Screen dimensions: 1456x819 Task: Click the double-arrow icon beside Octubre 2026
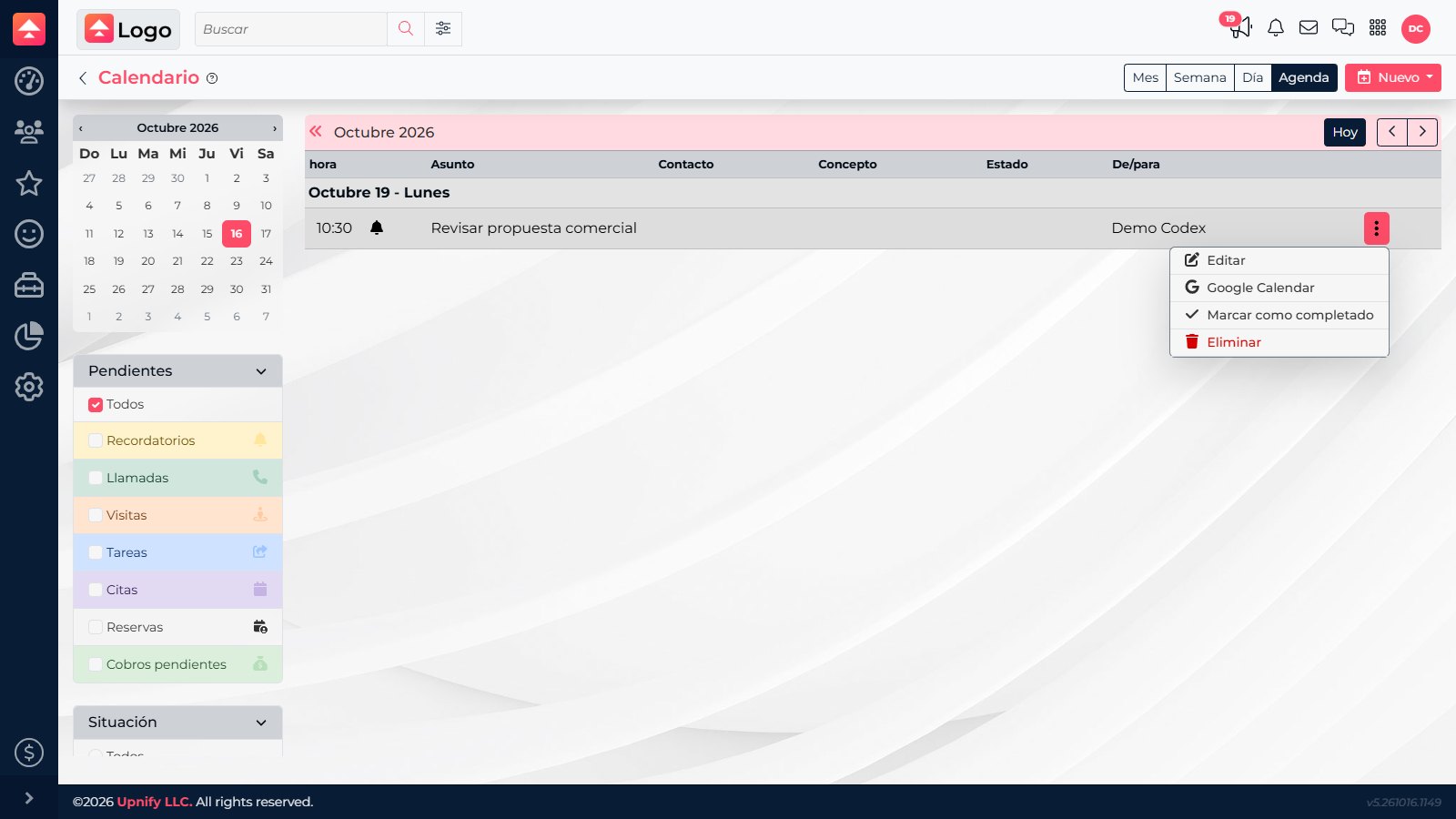point(316,132)
